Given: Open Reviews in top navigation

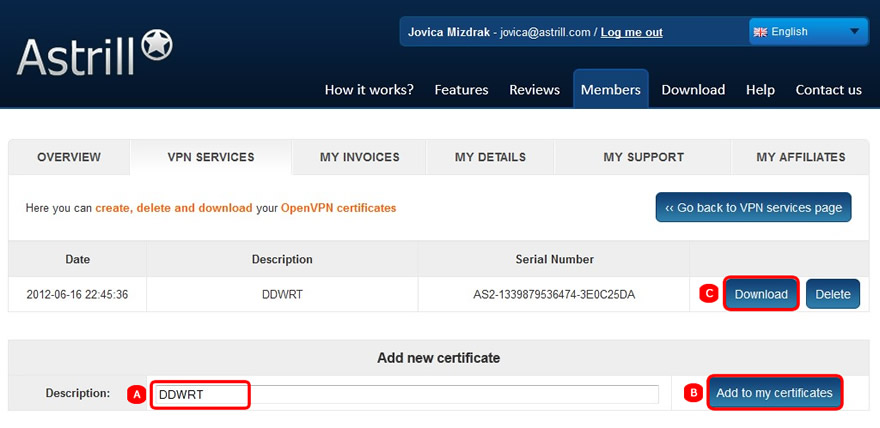Looking at the screenshot, I should pyautogui.click(x=534, y=90).
